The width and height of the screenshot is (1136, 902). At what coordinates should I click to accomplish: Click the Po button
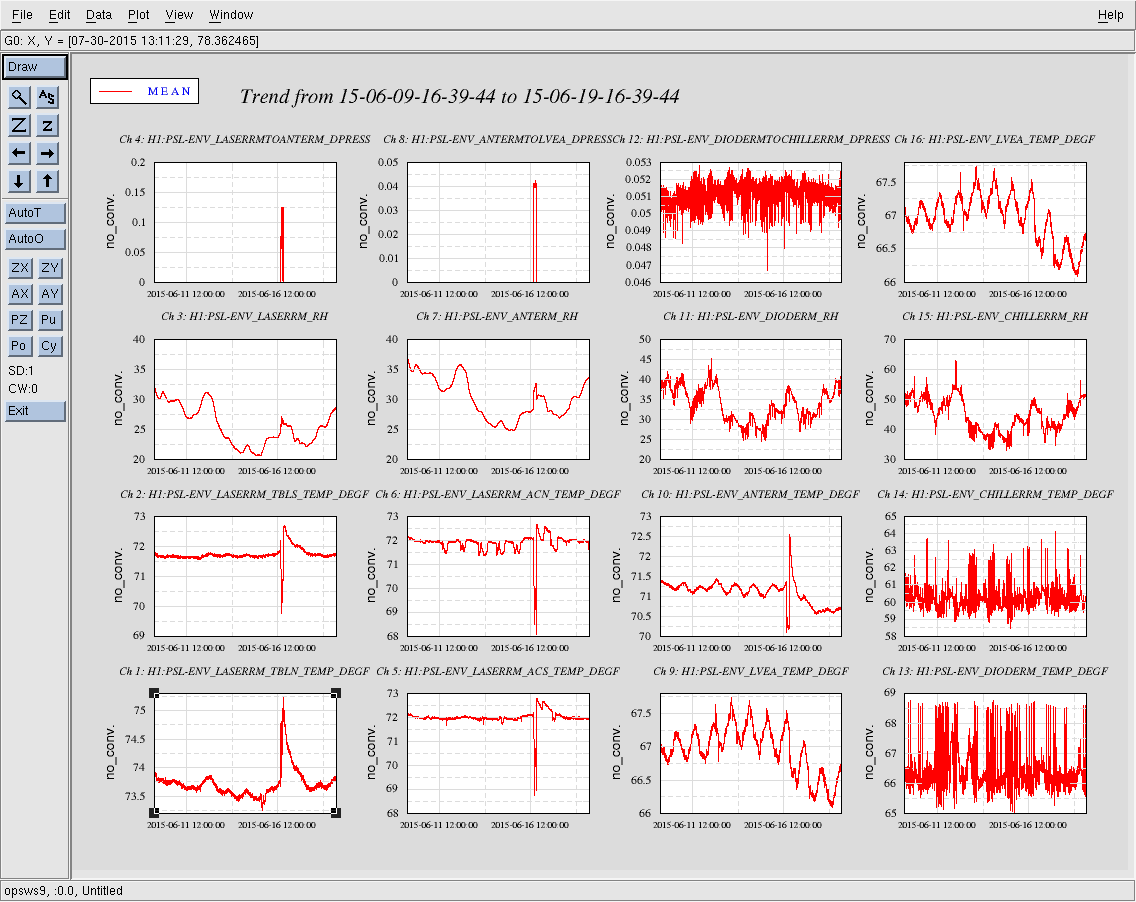click(x=20, y=346)
